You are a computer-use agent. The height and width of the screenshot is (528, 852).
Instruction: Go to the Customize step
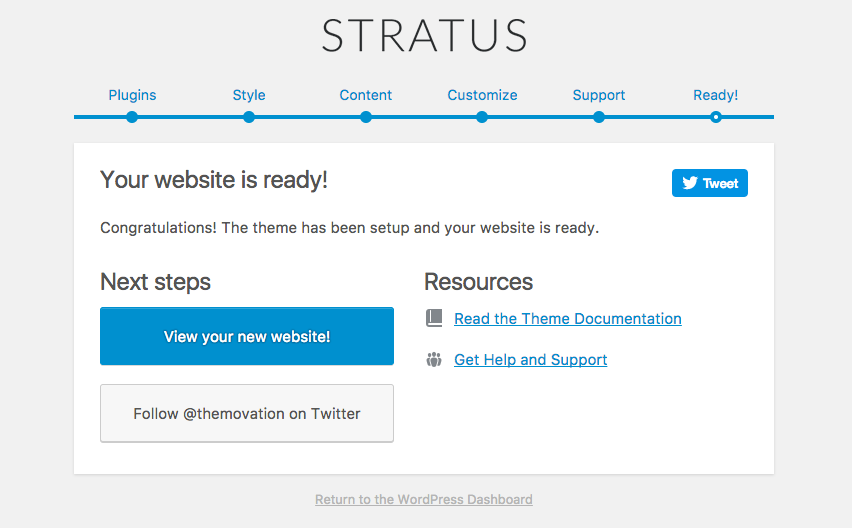point(482,95)
